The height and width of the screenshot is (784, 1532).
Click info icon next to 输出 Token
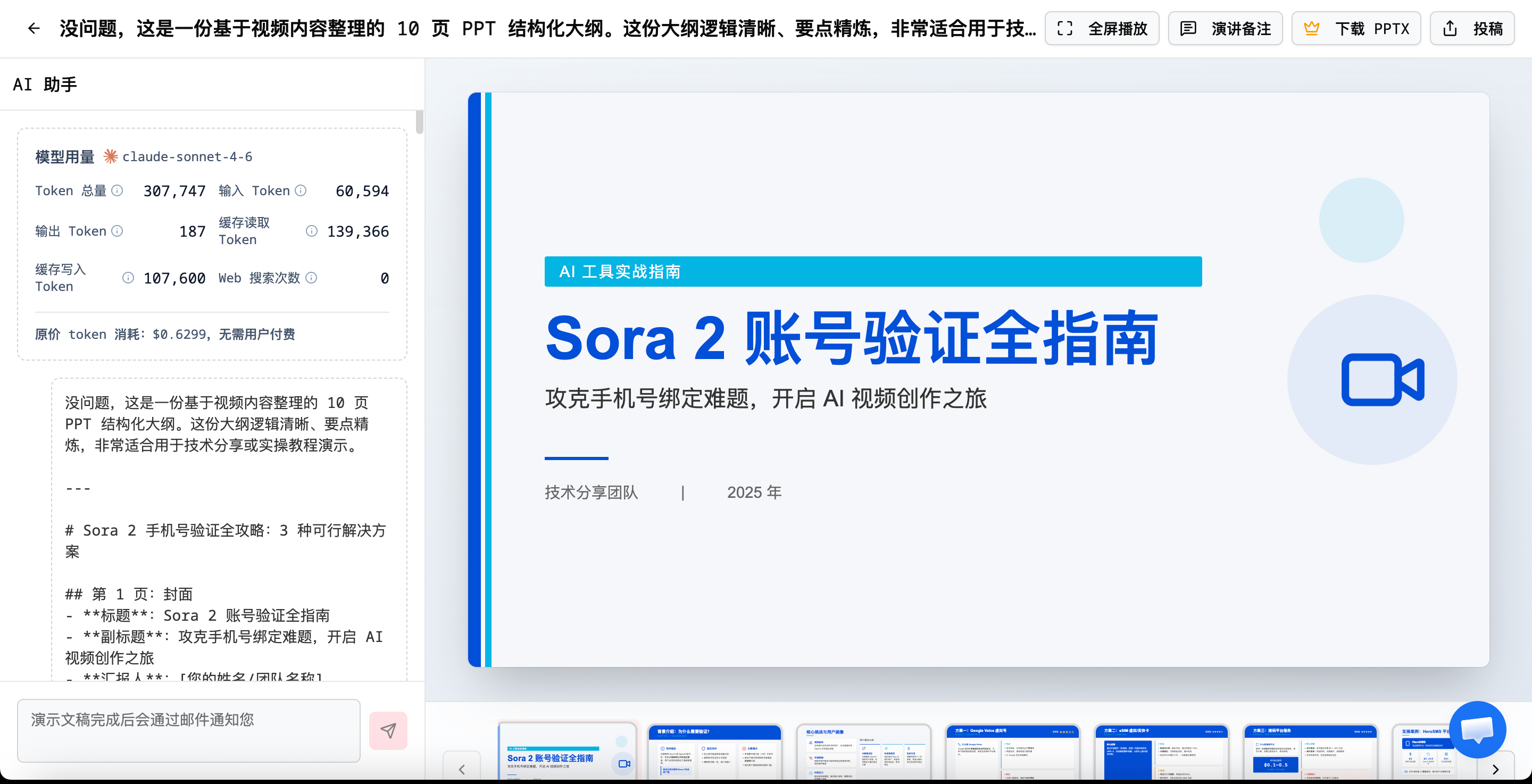[x=117, y=231]
